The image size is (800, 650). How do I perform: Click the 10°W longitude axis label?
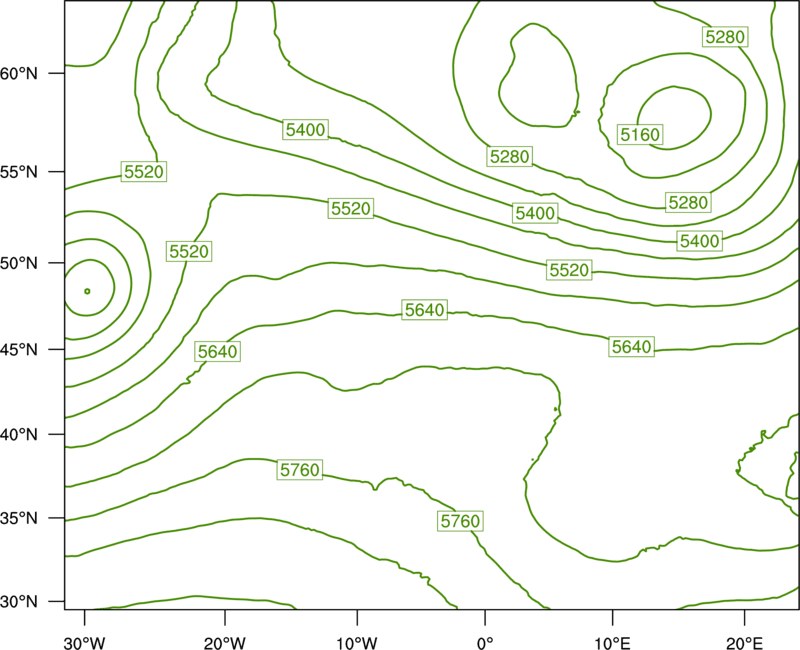point(357,643)
